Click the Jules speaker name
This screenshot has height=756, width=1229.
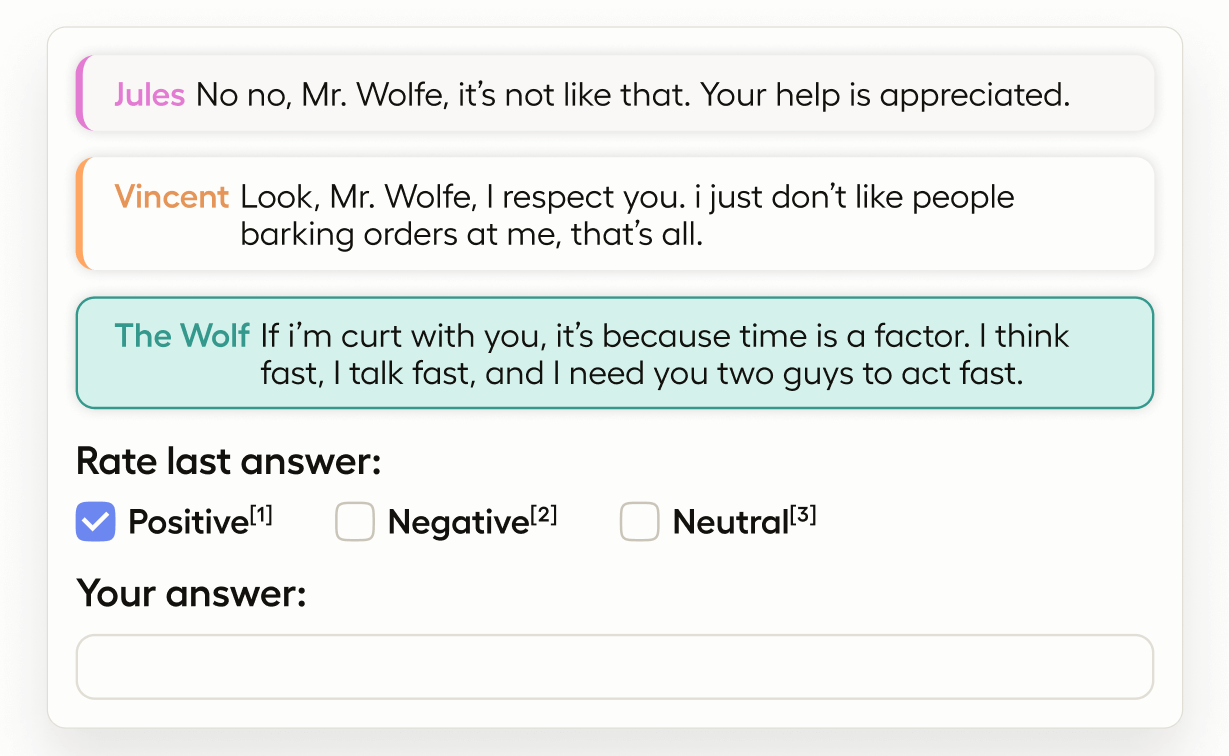coord(149,95)
